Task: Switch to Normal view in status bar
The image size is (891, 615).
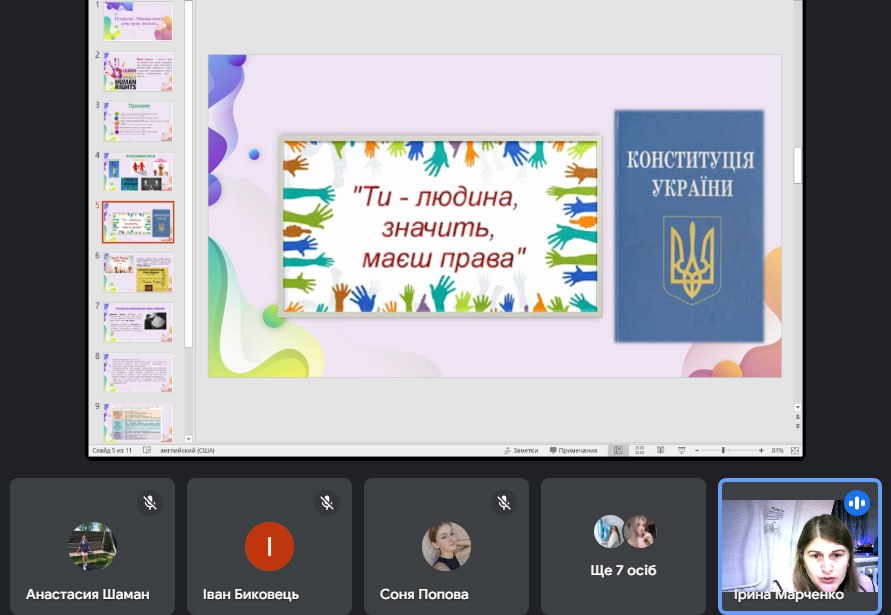Action: tap(618, 450)
